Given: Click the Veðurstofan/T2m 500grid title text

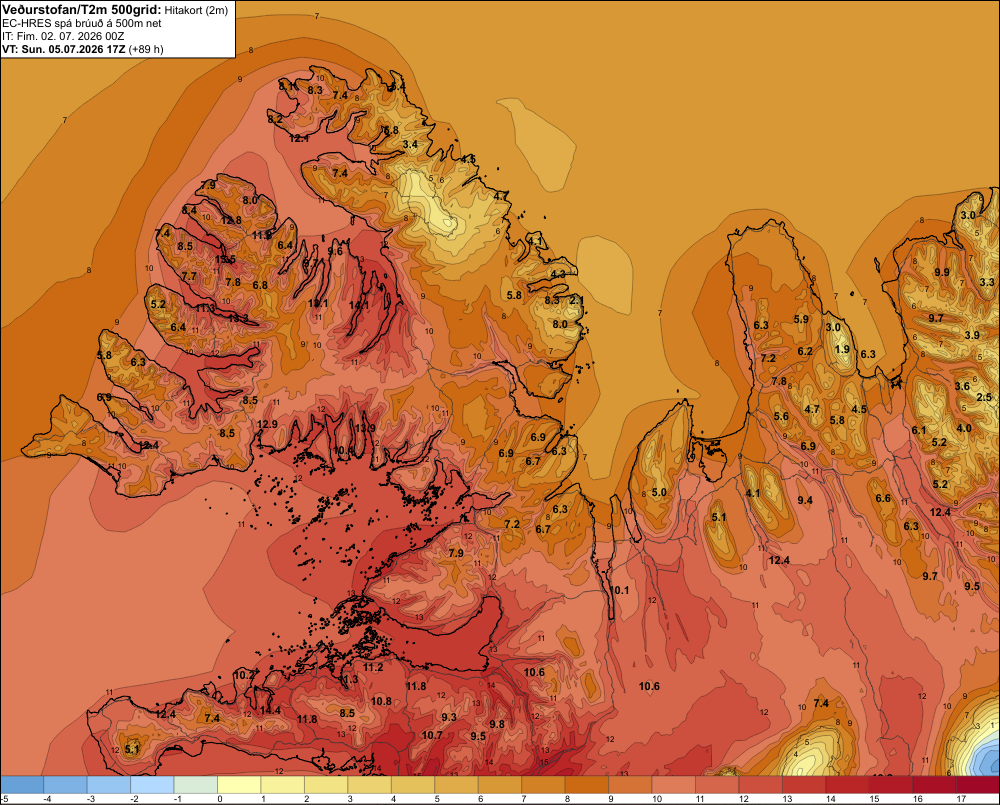Looking at the screenshot, I should [82, 10].
